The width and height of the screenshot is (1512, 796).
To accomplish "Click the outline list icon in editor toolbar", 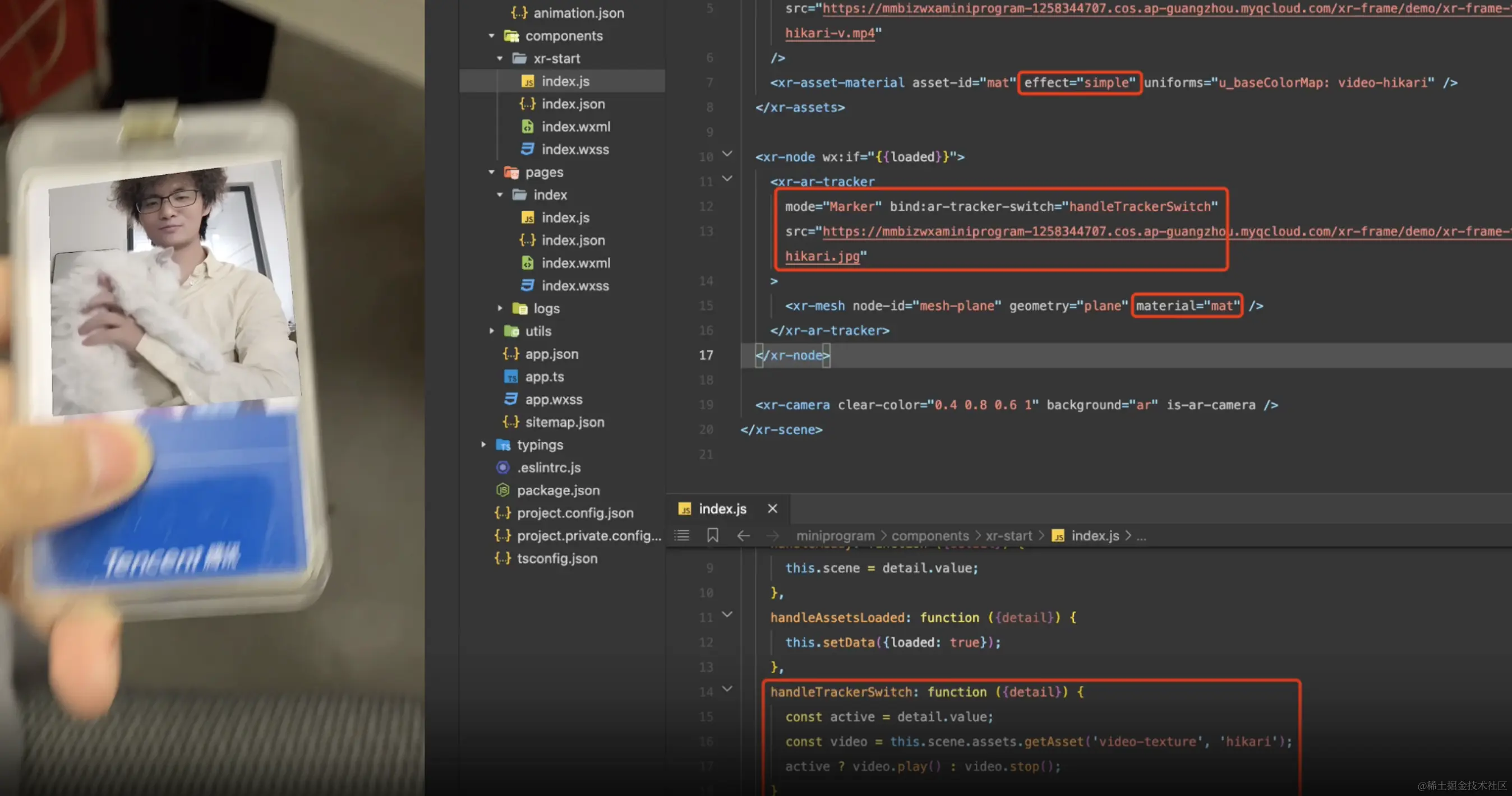I will click(681, 535).
